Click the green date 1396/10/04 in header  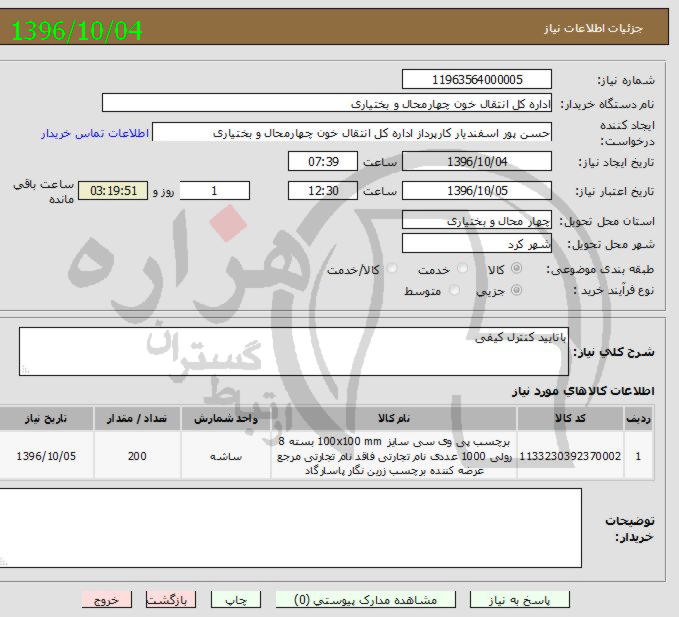77,31
